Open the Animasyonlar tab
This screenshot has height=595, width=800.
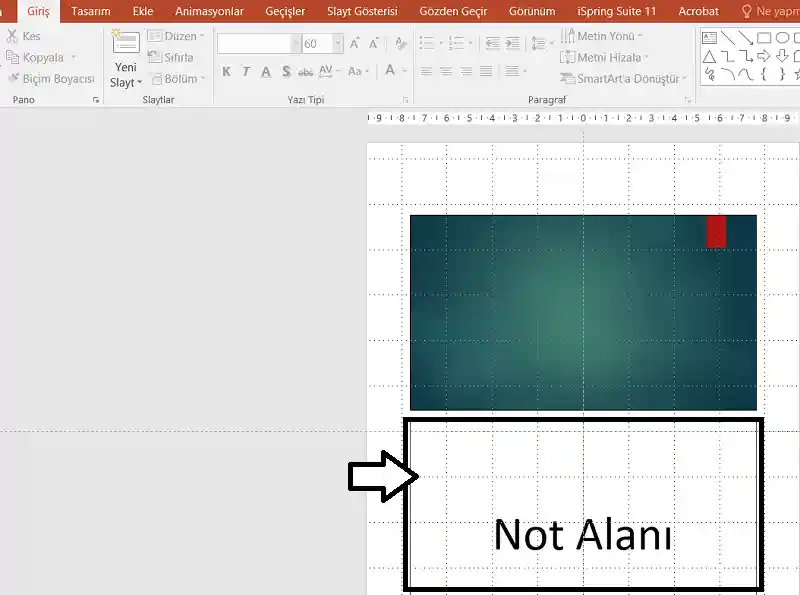pyautogui.click(x=209, y=11)
